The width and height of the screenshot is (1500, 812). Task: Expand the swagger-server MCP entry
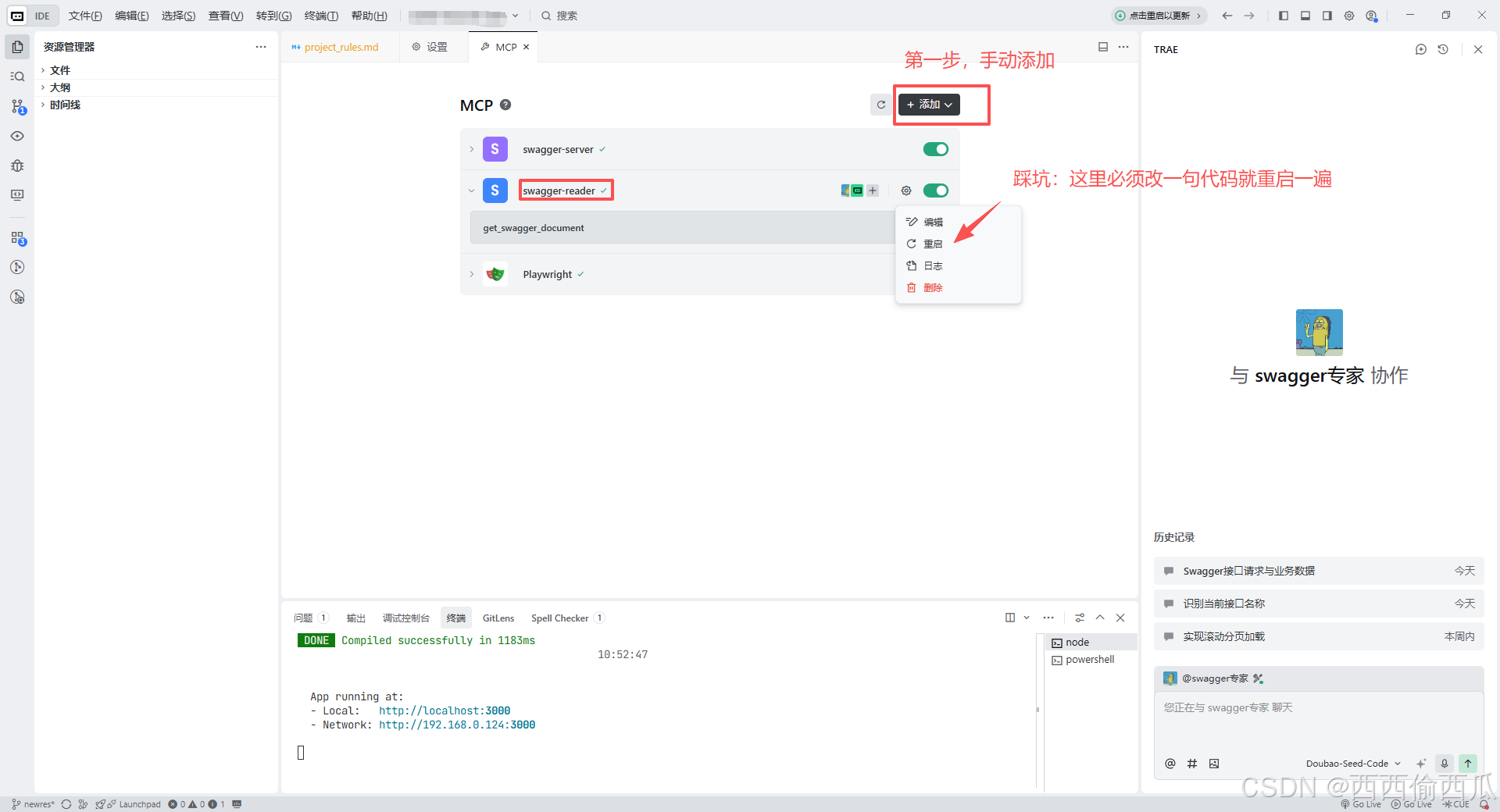coord(472,149)
